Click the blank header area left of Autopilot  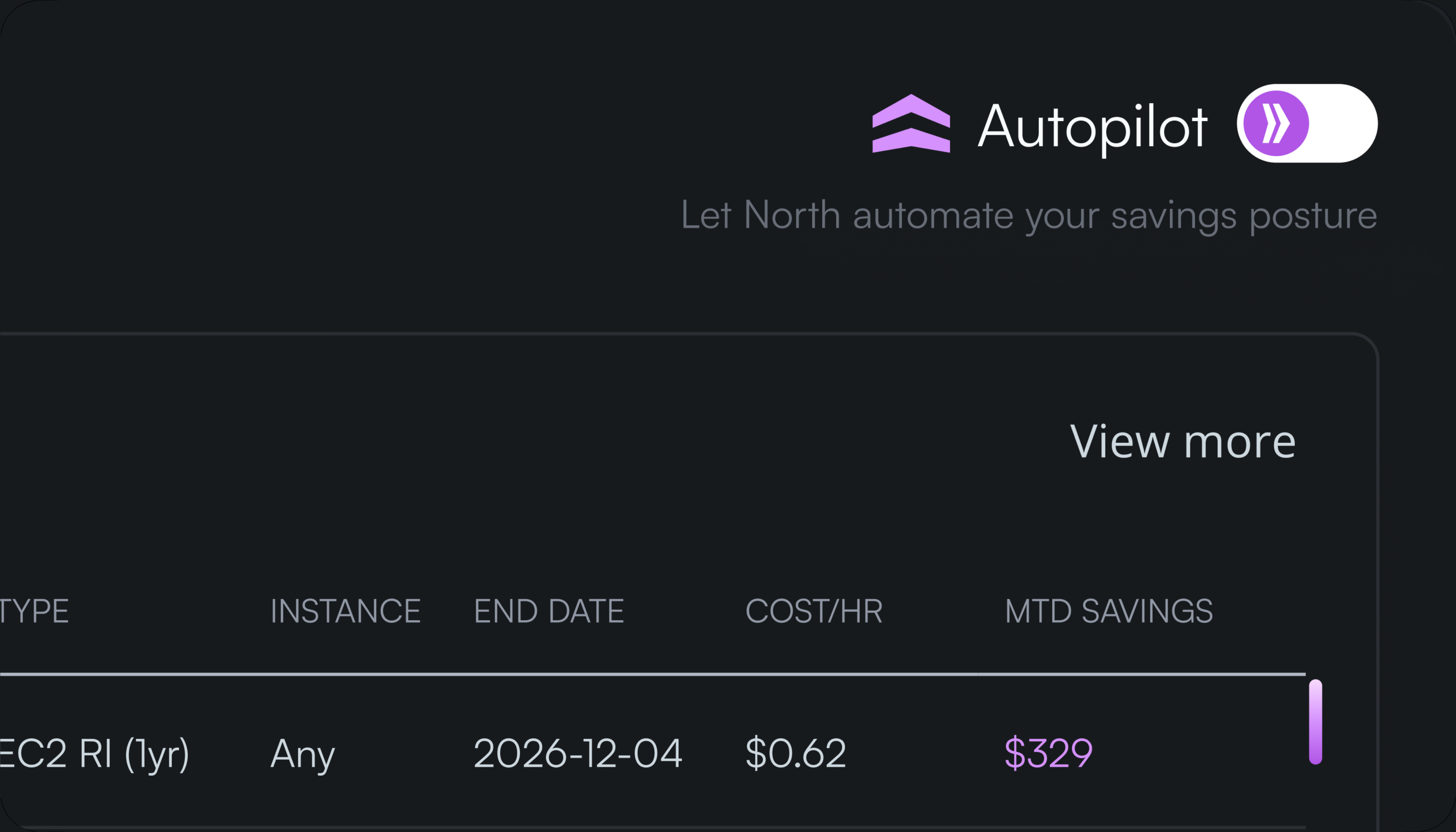pos(400,124)
